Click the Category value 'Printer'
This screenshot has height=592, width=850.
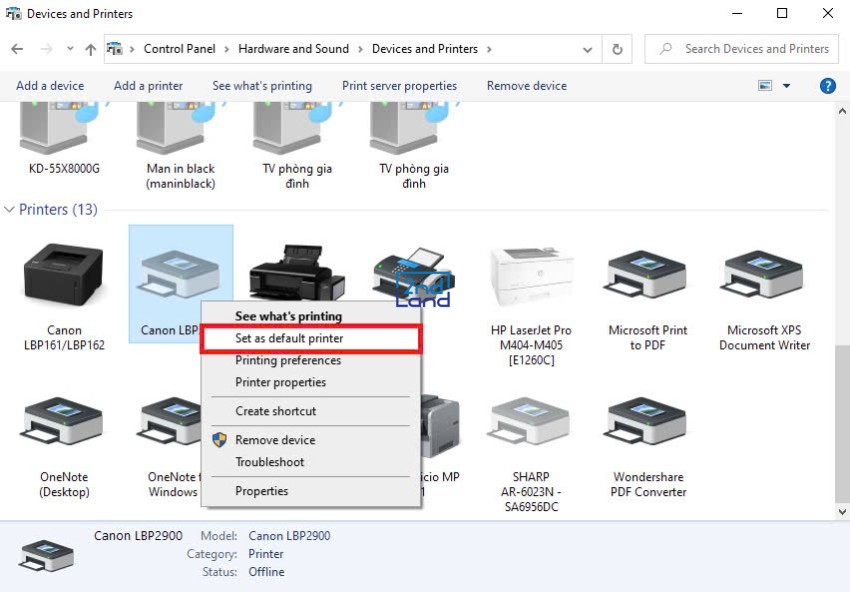click(266, 554)
